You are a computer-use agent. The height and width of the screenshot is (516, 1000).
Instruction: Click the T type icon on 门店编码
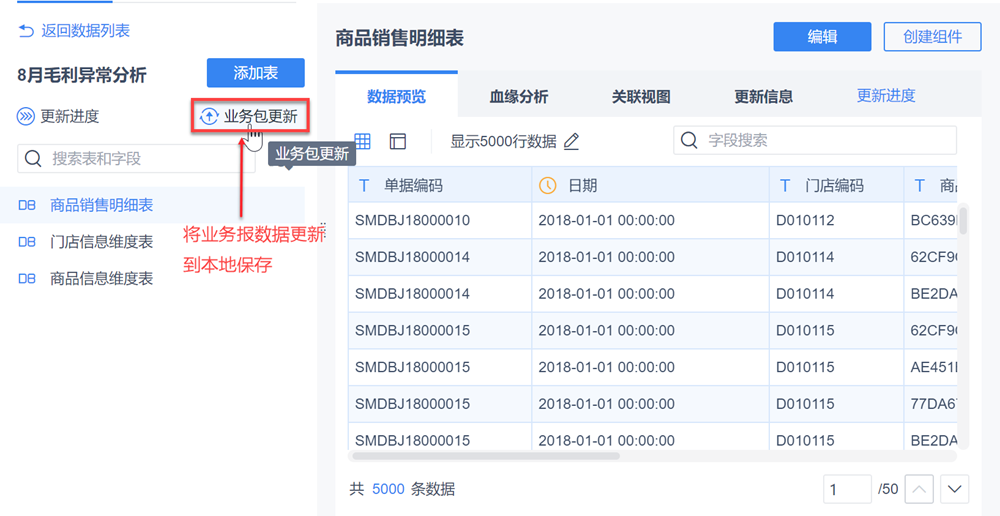(785, 185)
